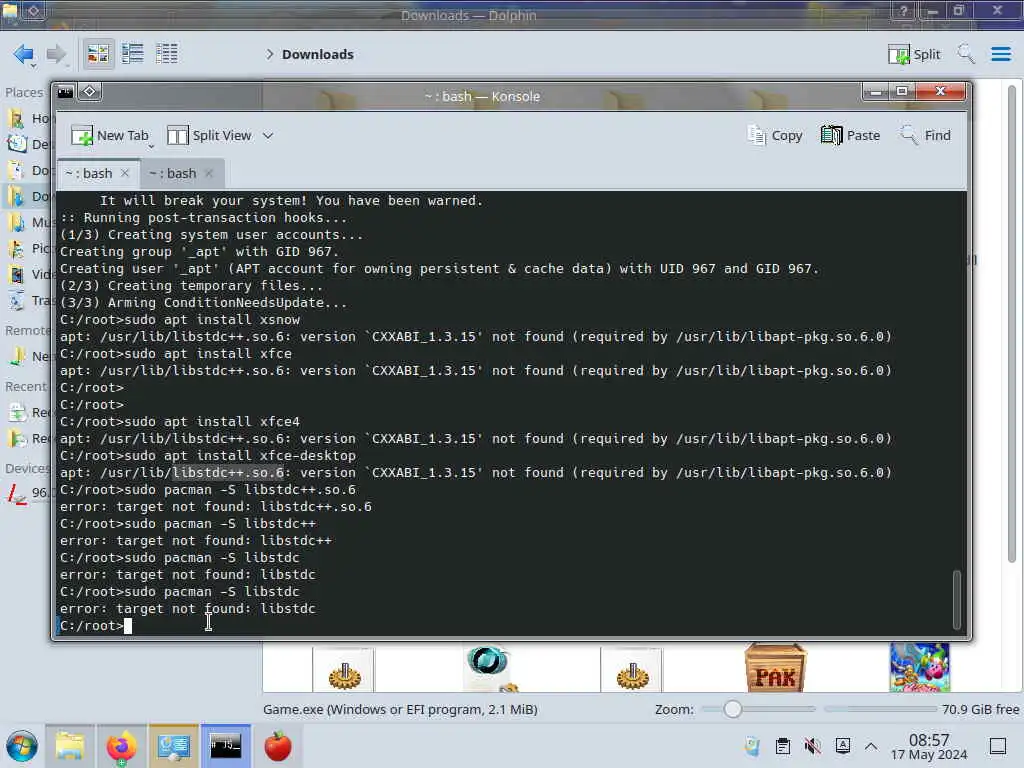This screenshot has height=768, width=1024.
Task: Close the second bash tab
Action: (x=208, y=173)
